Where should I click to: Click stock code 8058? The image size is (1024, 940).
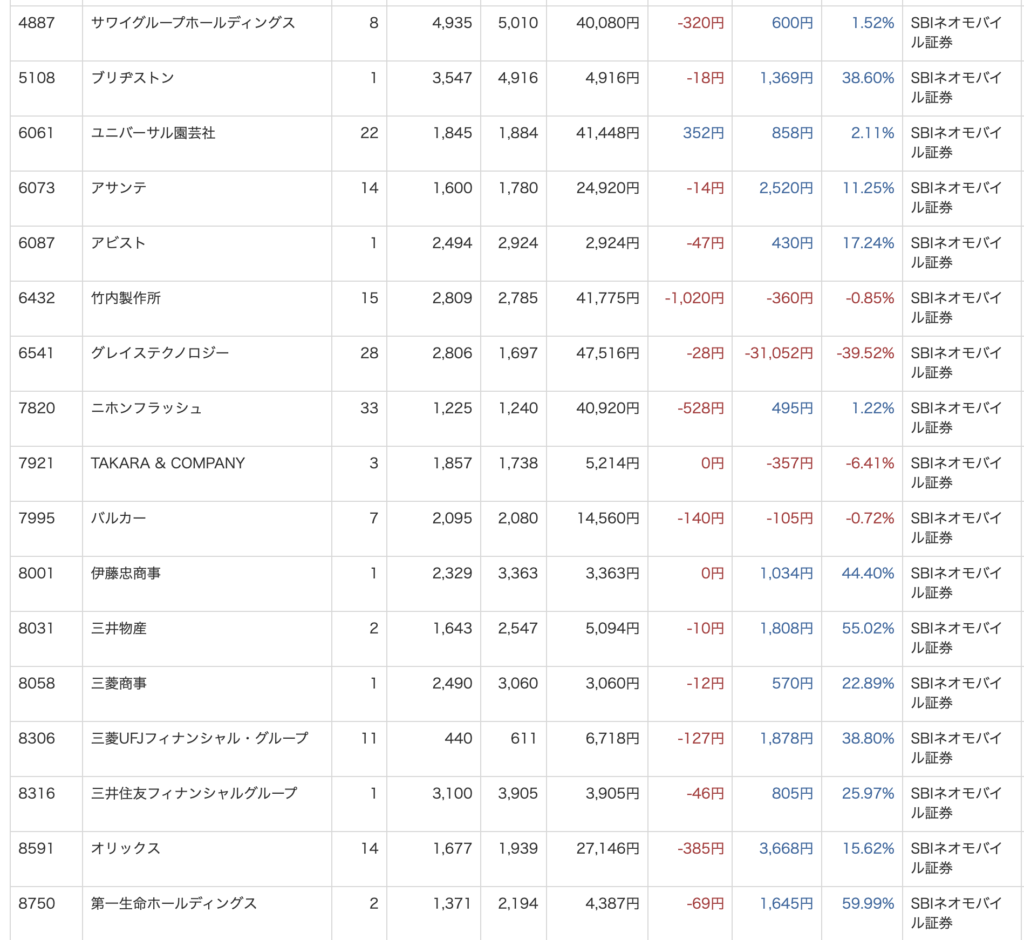pos(37,683)
